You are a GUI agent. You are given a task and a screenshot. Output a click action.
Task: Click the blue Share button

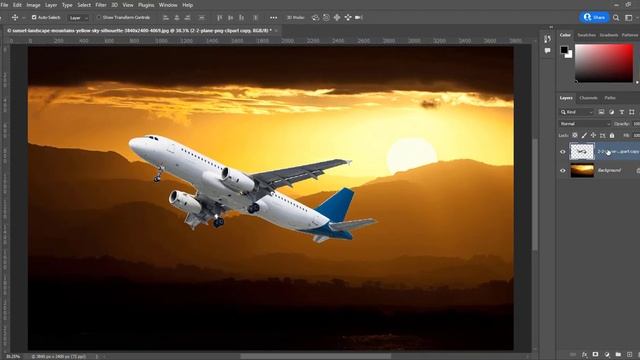594,18
